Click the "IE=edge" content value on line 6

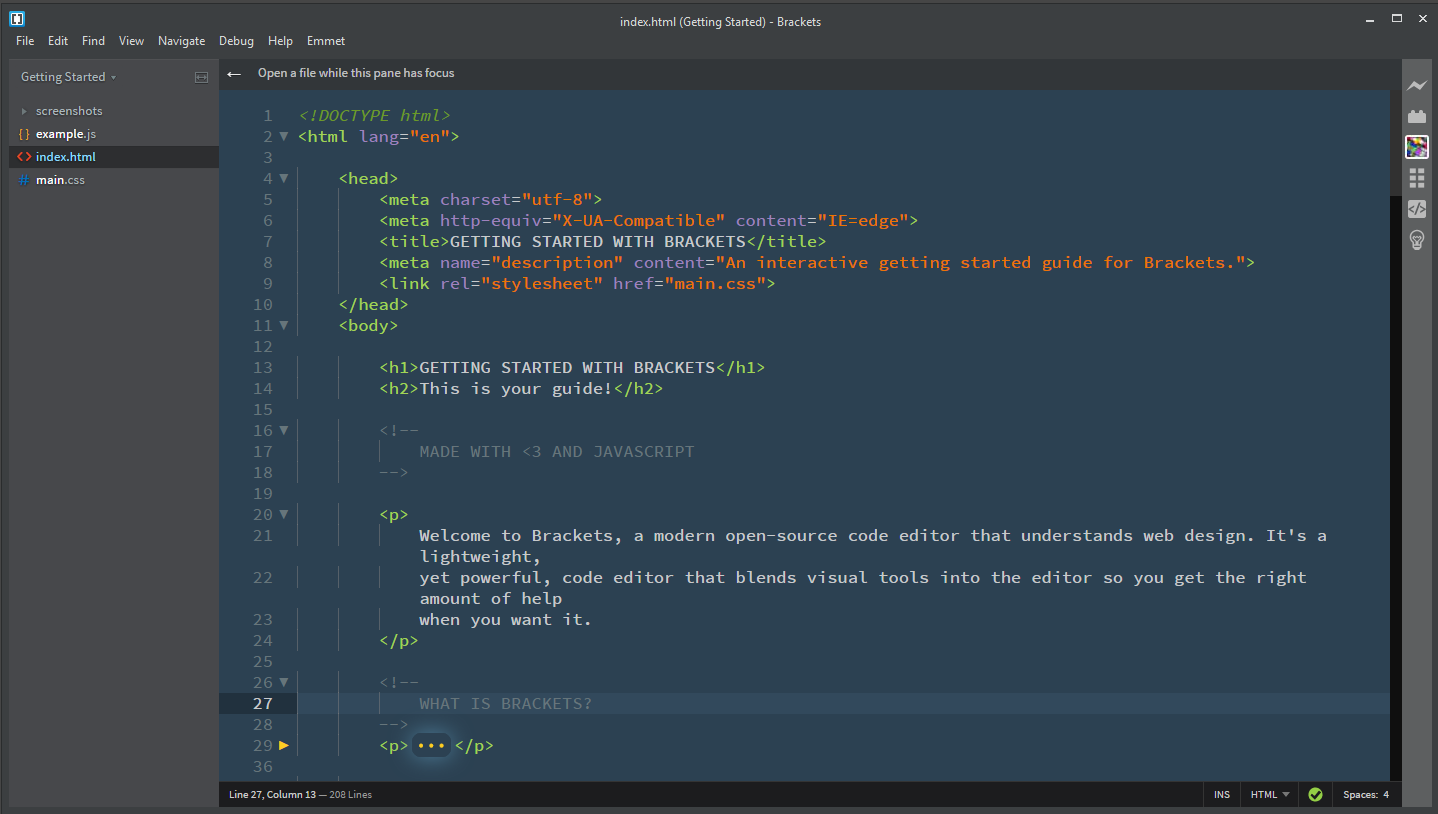863,221
